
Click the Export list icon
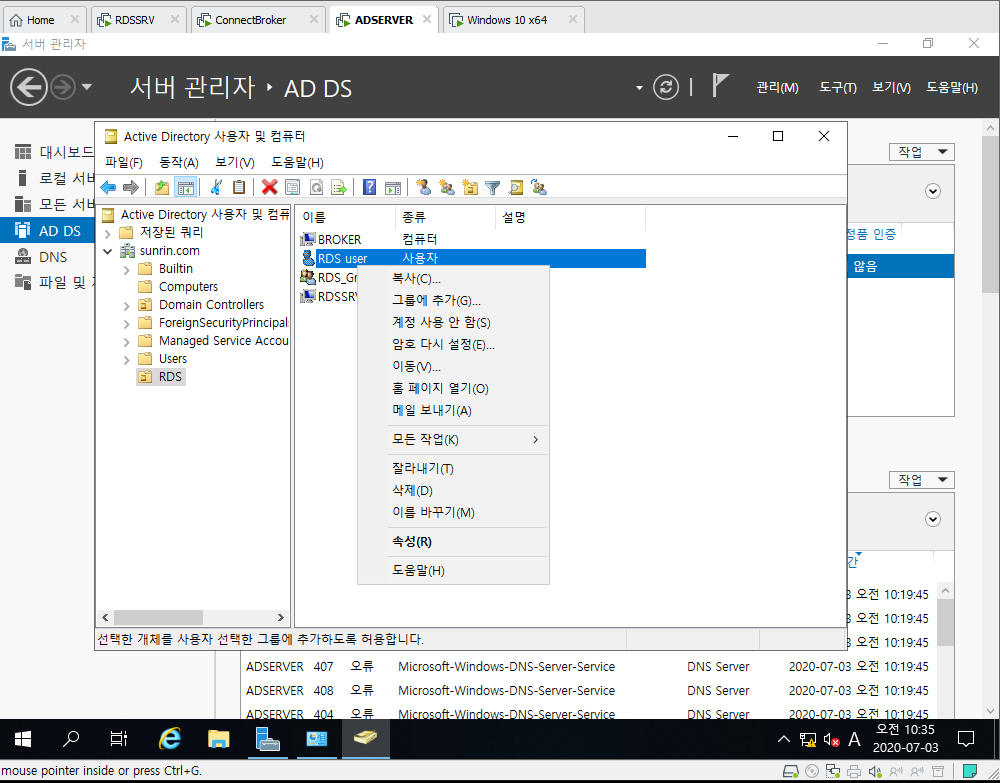click(x=339, y=187)
